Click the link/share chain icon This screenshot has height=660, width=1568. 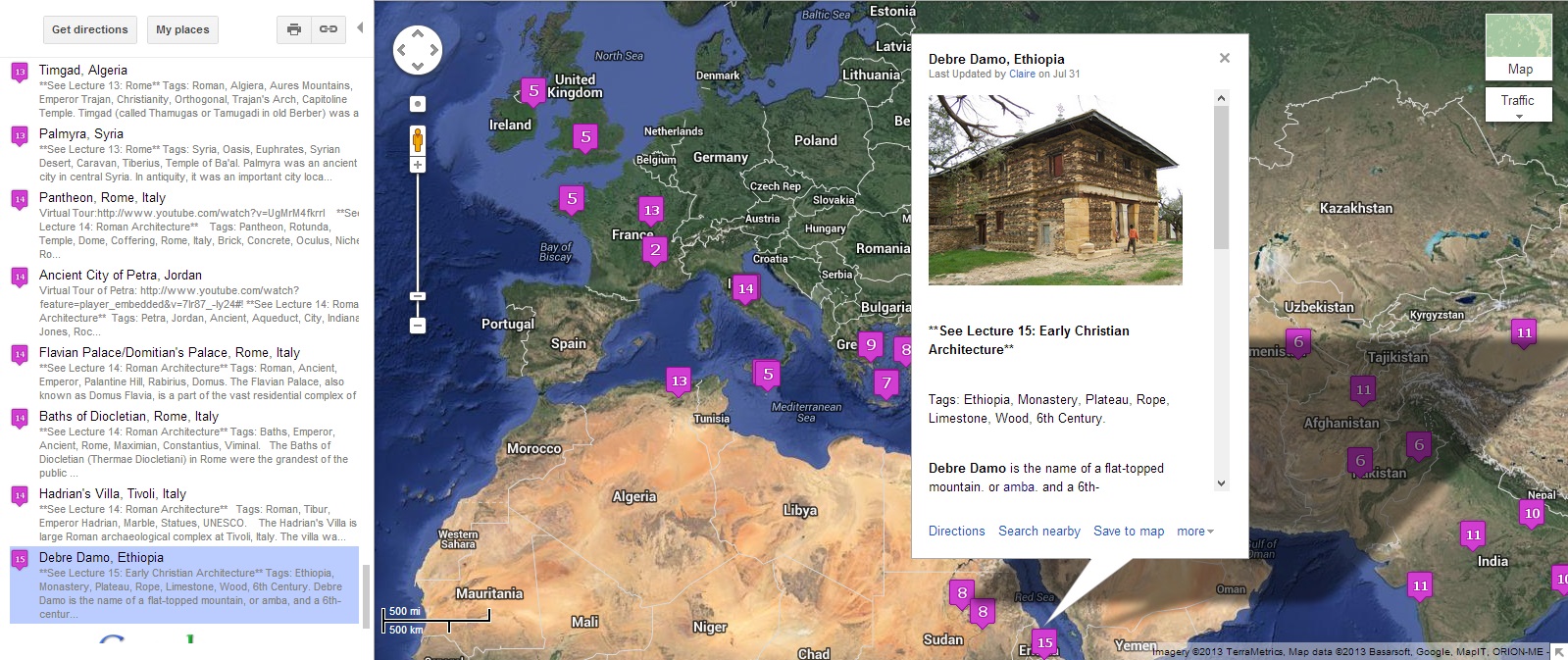click(329, 29)
